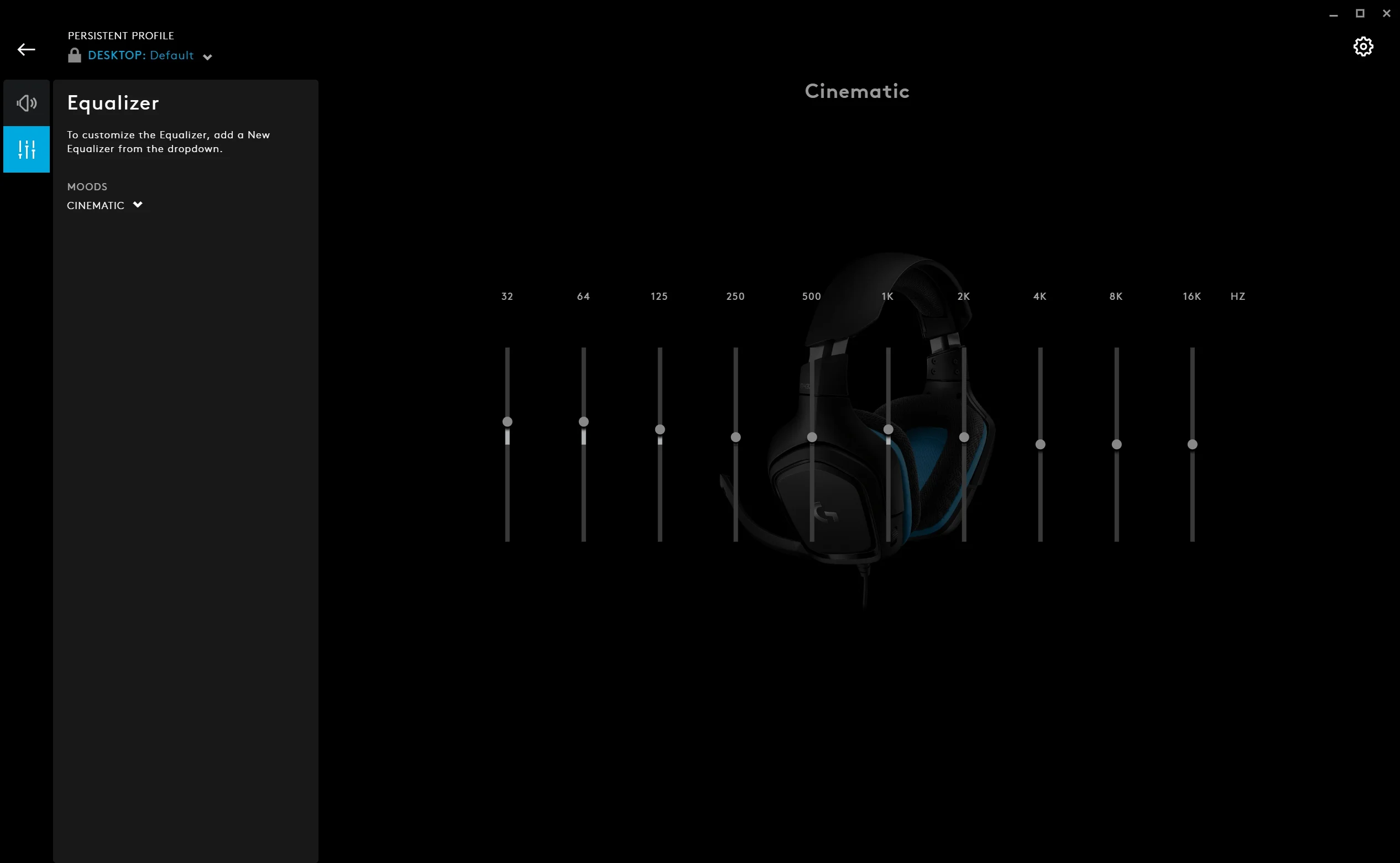Viewport: 1400px width, 863px height.
Task: Click the 250 Hz slider handle
Action: click(x=735, y=437)
